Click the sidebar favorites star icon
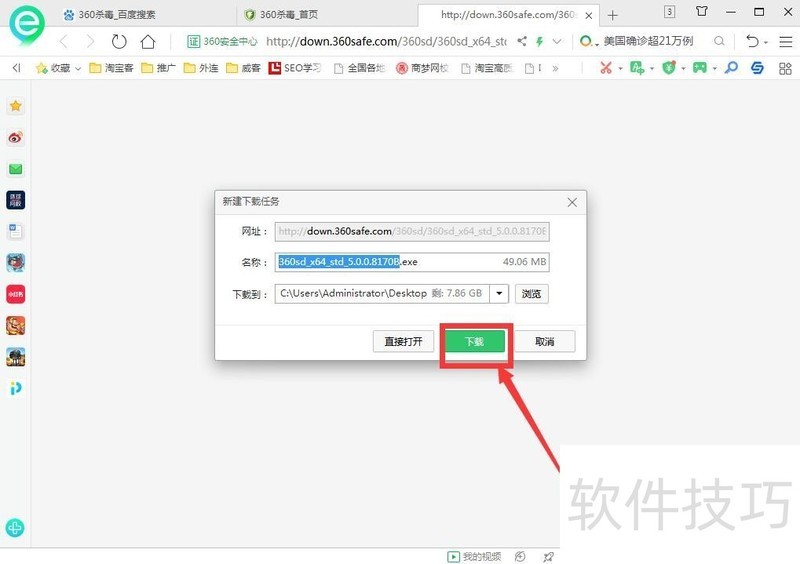Screen dimensions: 800x564 (16, 106)
